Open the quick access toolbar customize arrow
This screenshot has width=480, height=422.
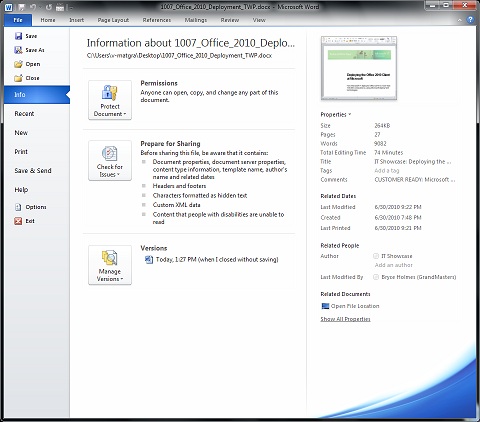point(71,7)
